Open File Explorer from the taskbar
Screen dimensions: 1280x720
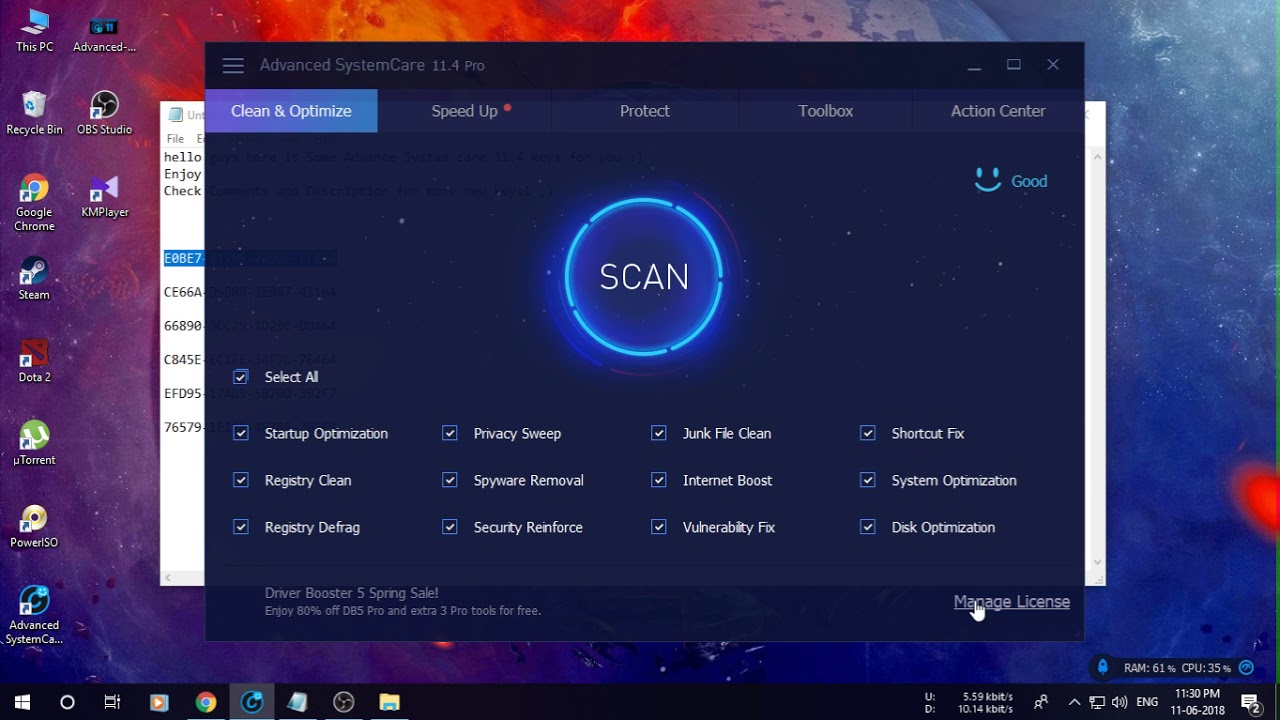389,702
